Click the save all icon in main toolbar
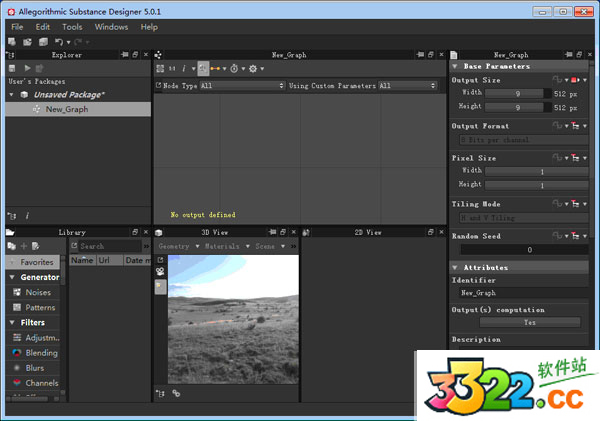 (43, 42)
